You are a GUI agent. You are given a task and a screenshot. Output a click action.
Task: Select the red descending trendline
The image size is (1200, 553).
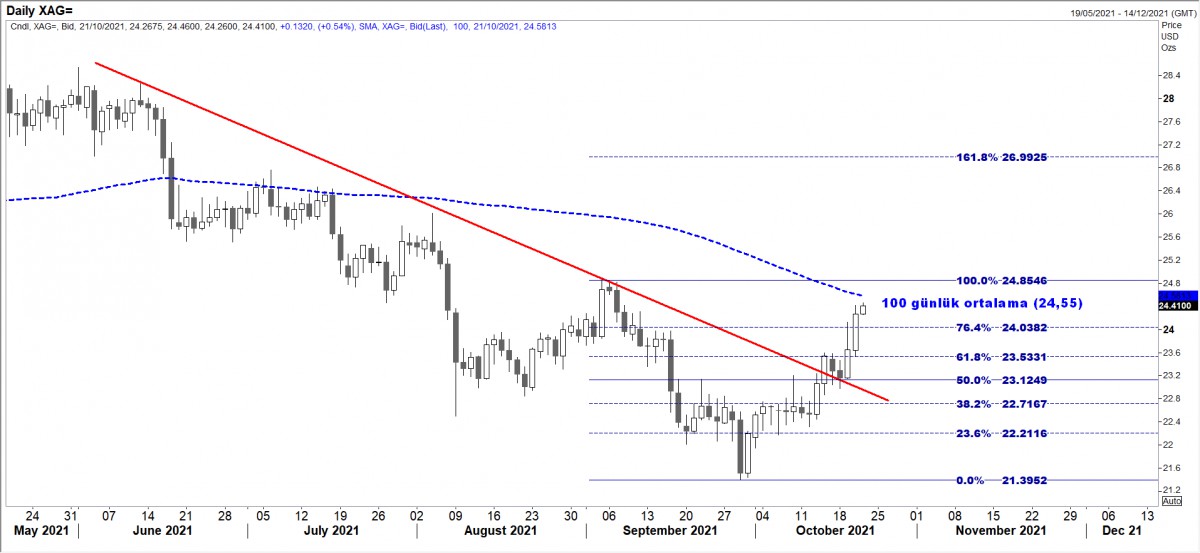pos(400,189)
